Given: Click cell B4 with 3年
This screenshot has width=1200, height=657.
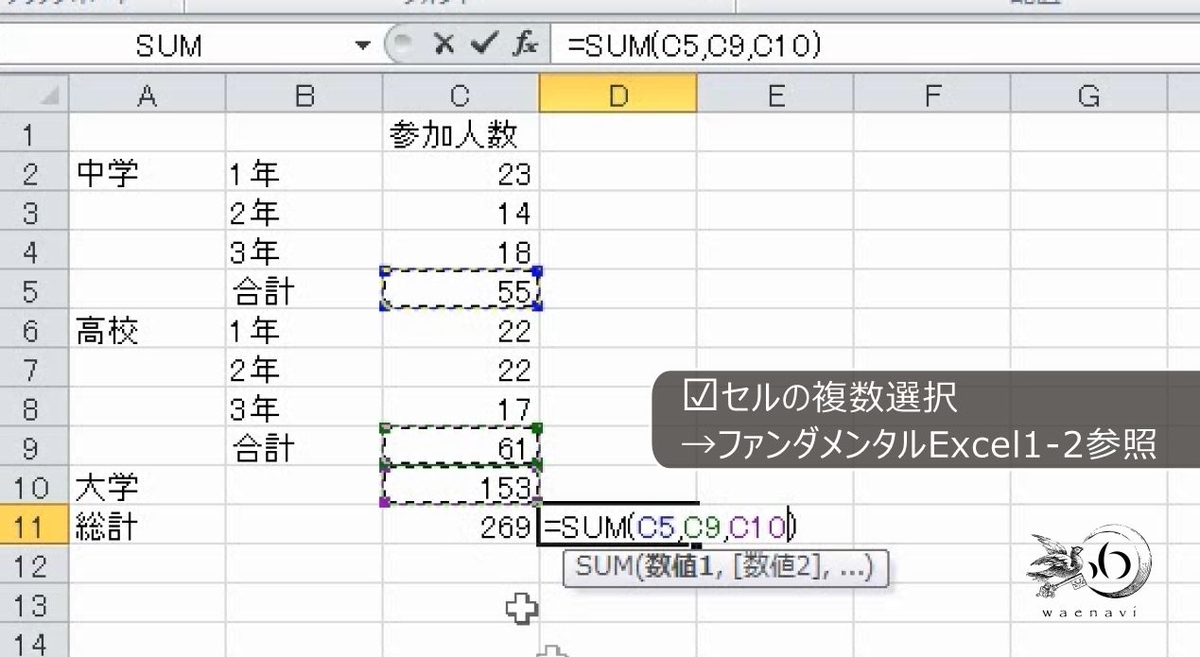Looking at the screenshot, I should pos(304,252).
